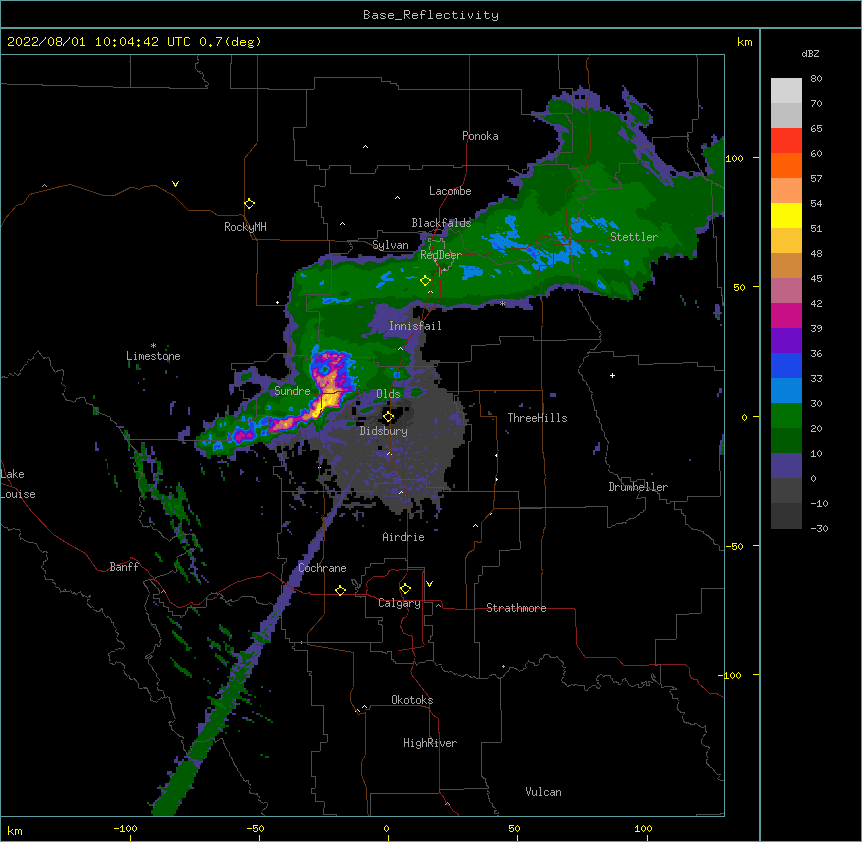Click the km unit label at bottom left
This screenshot has height=842, width=862.
pyautogui.click(x=15, y=830)
